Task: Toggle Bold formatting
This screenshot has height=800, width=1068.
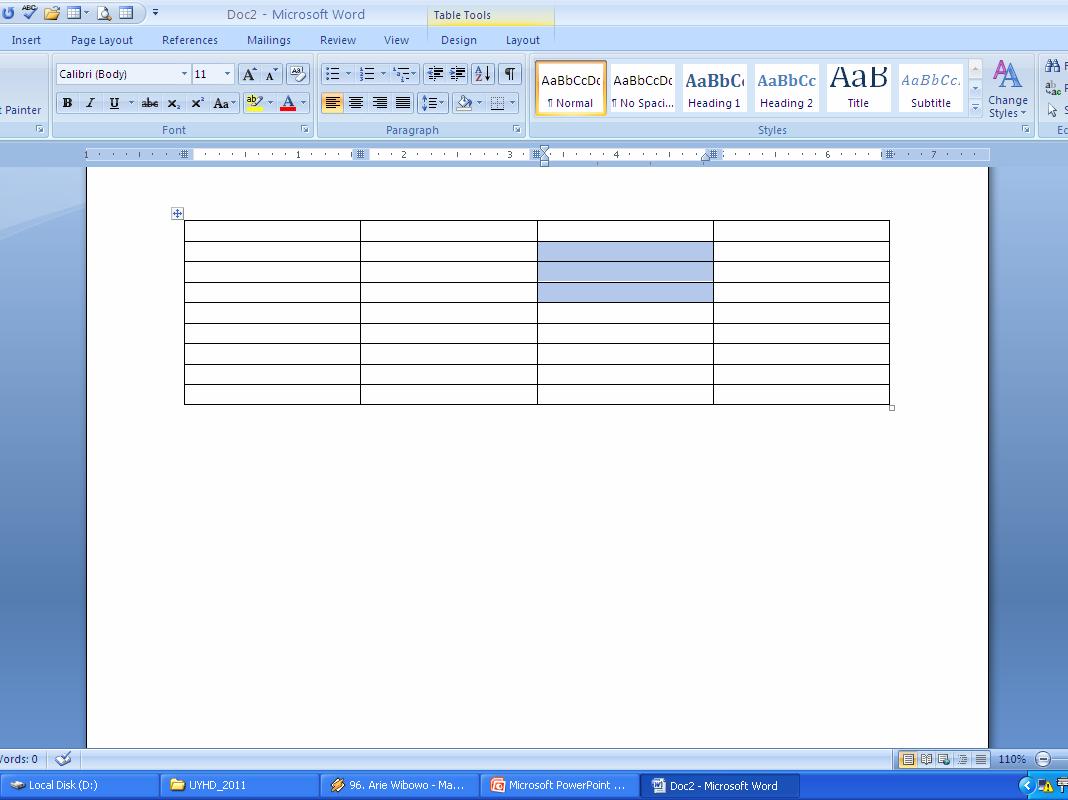Action: (x=67, y=103)
